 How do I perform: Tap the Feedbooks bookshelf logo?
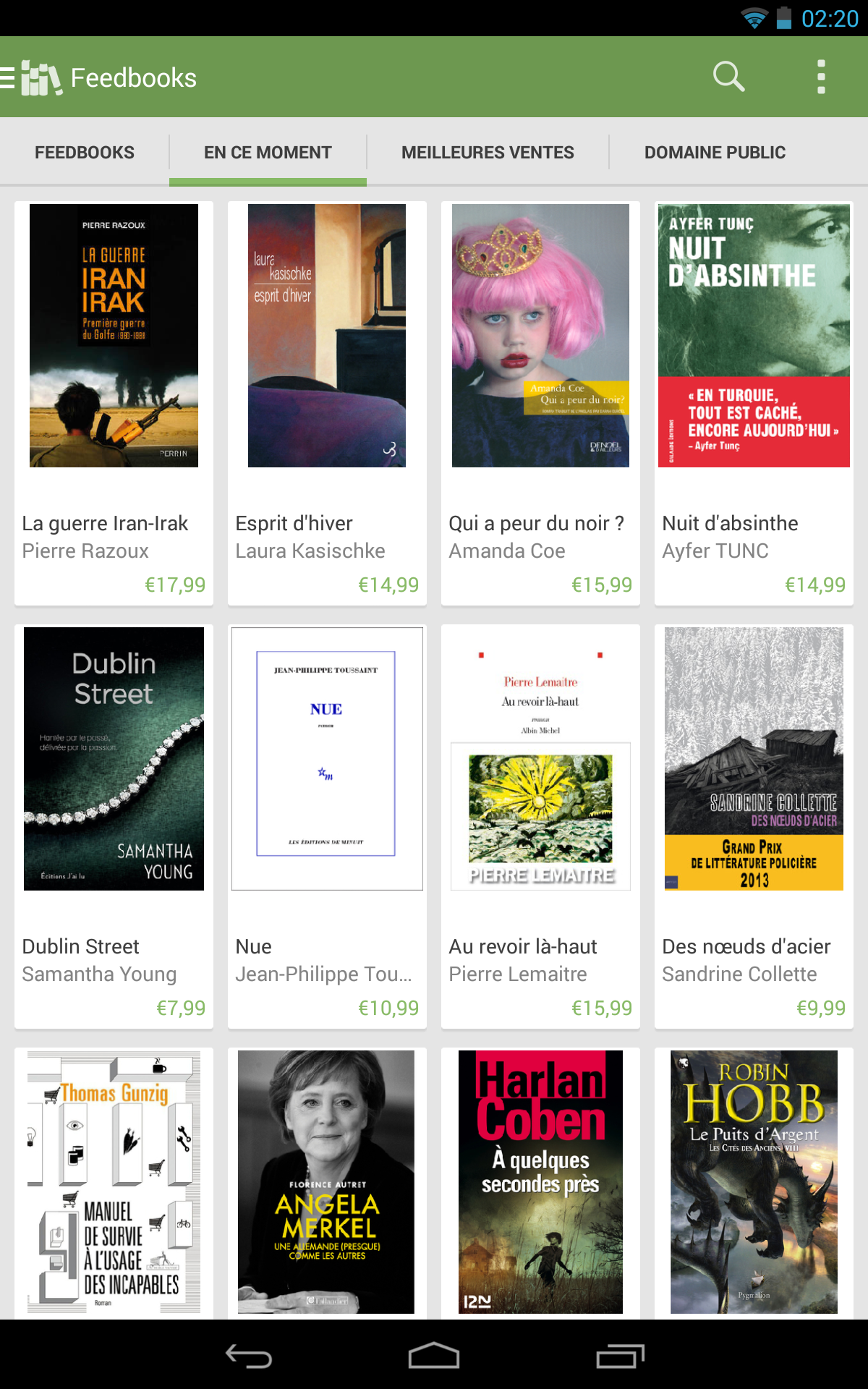[41, 77]
